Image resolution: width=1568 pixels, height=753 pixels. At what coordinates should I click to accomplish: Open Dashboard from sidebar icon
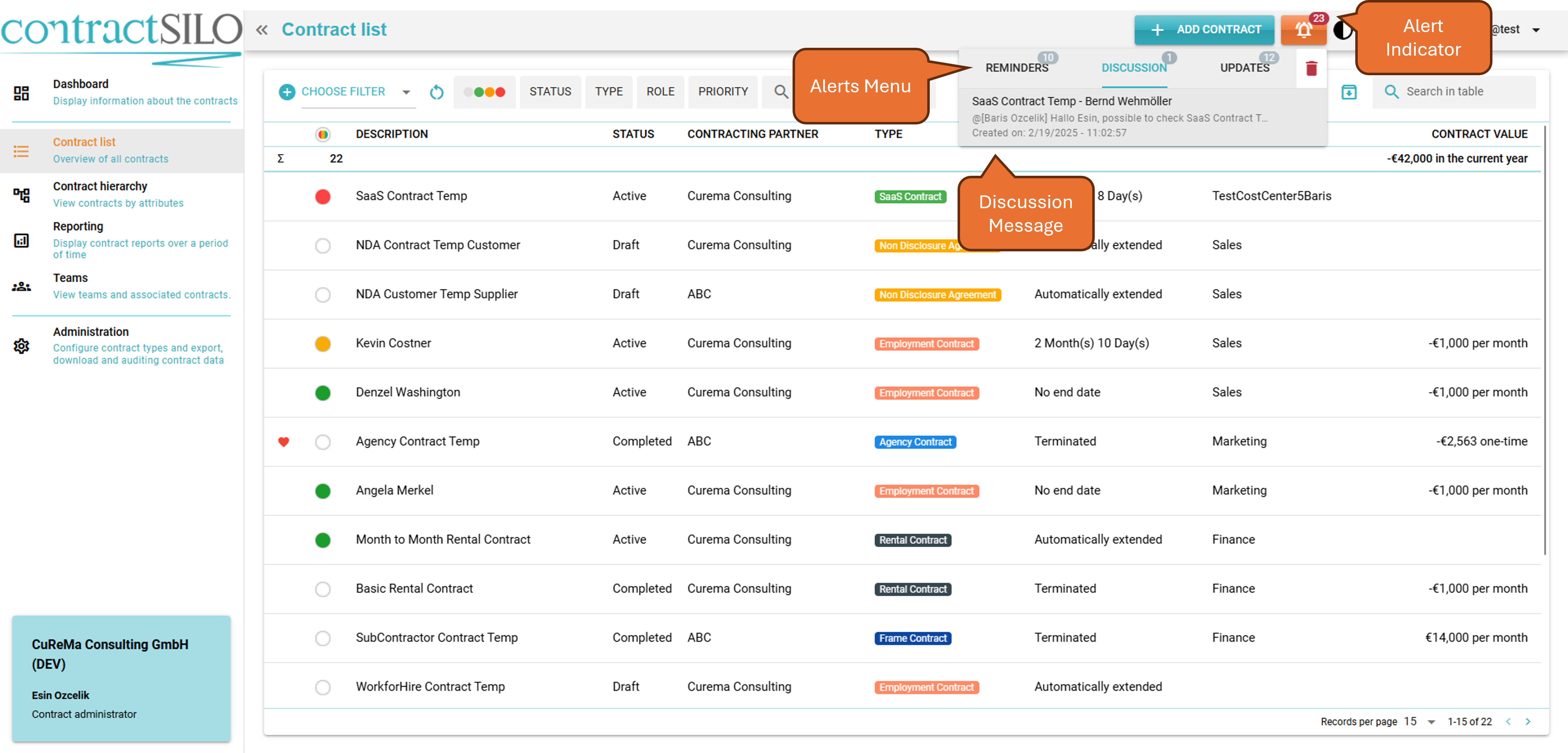(x=21, y=93)
